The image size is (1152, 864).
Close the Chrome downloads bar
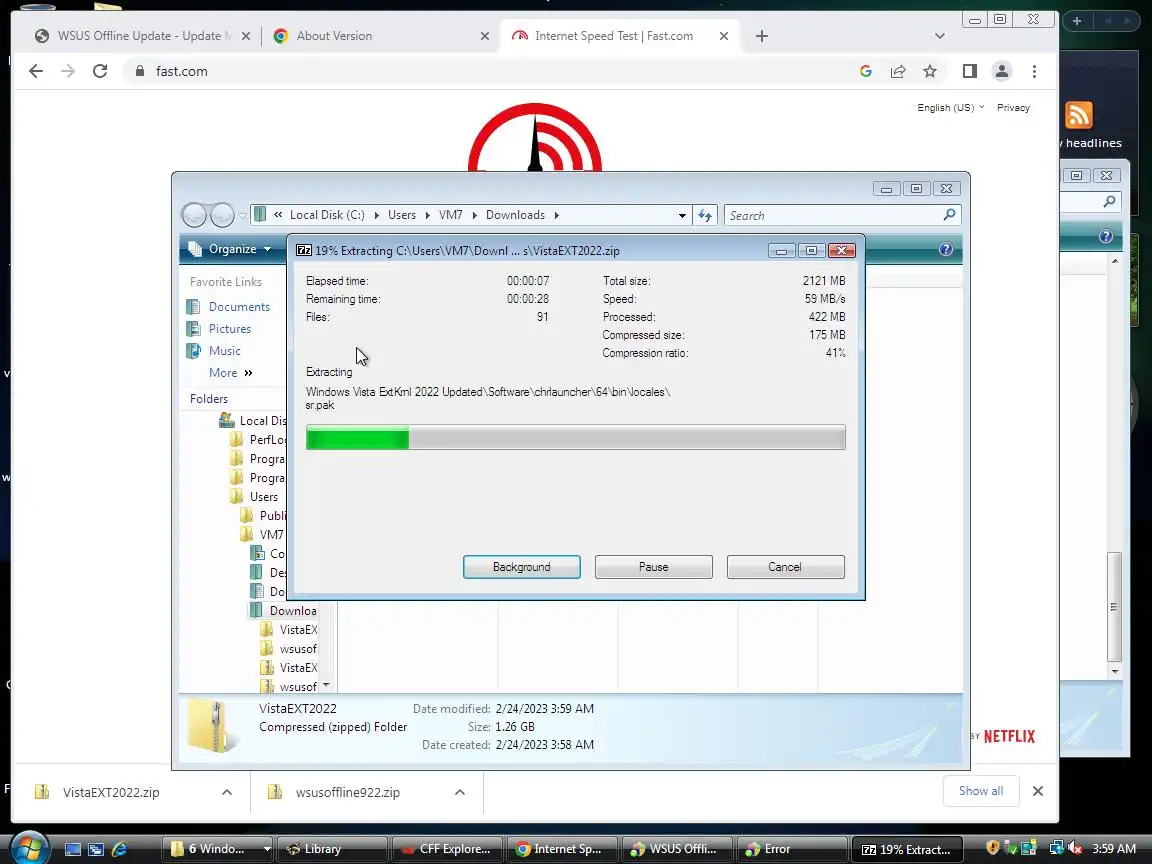click(1037, 791)
